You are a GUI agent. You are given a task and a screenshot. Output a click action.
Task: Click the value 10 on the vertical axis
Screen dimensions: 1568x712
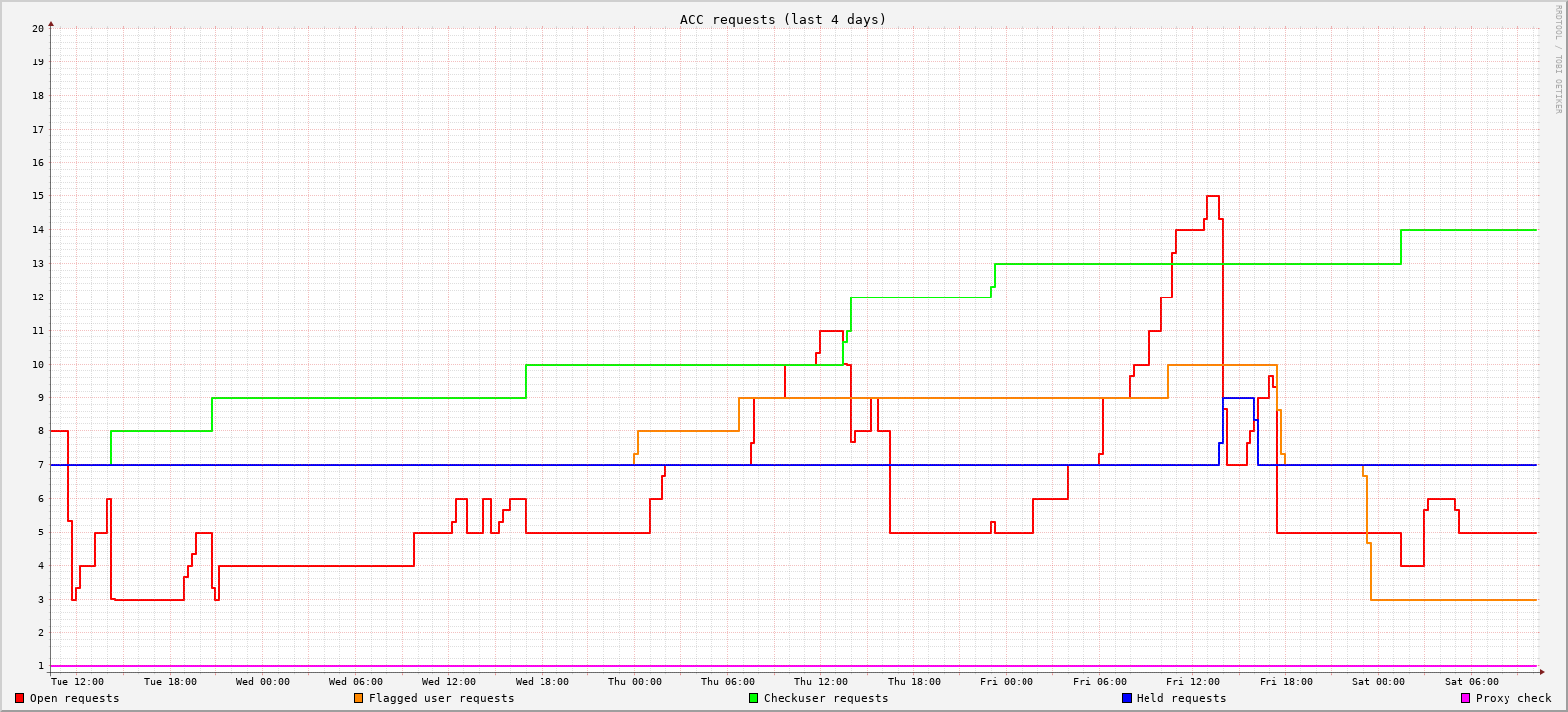[x=38, y=364]
